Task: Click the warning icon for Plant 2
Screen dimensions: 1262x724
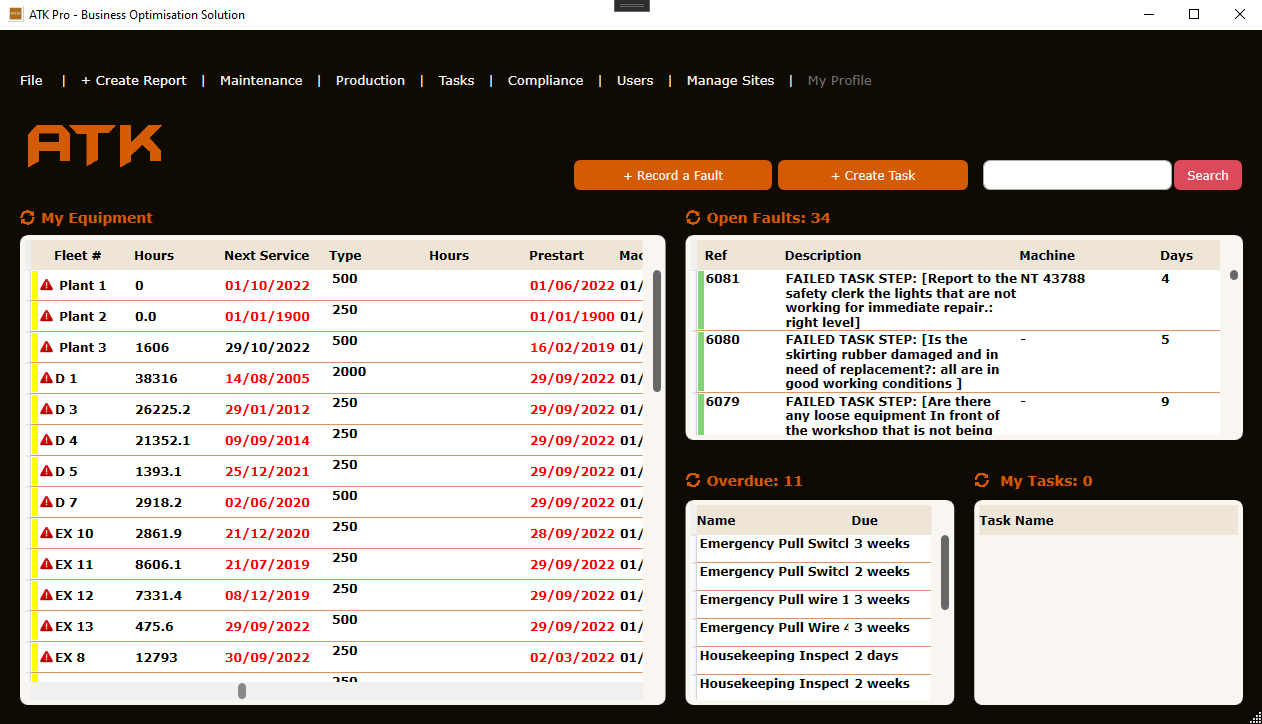Action: [46, 316]
